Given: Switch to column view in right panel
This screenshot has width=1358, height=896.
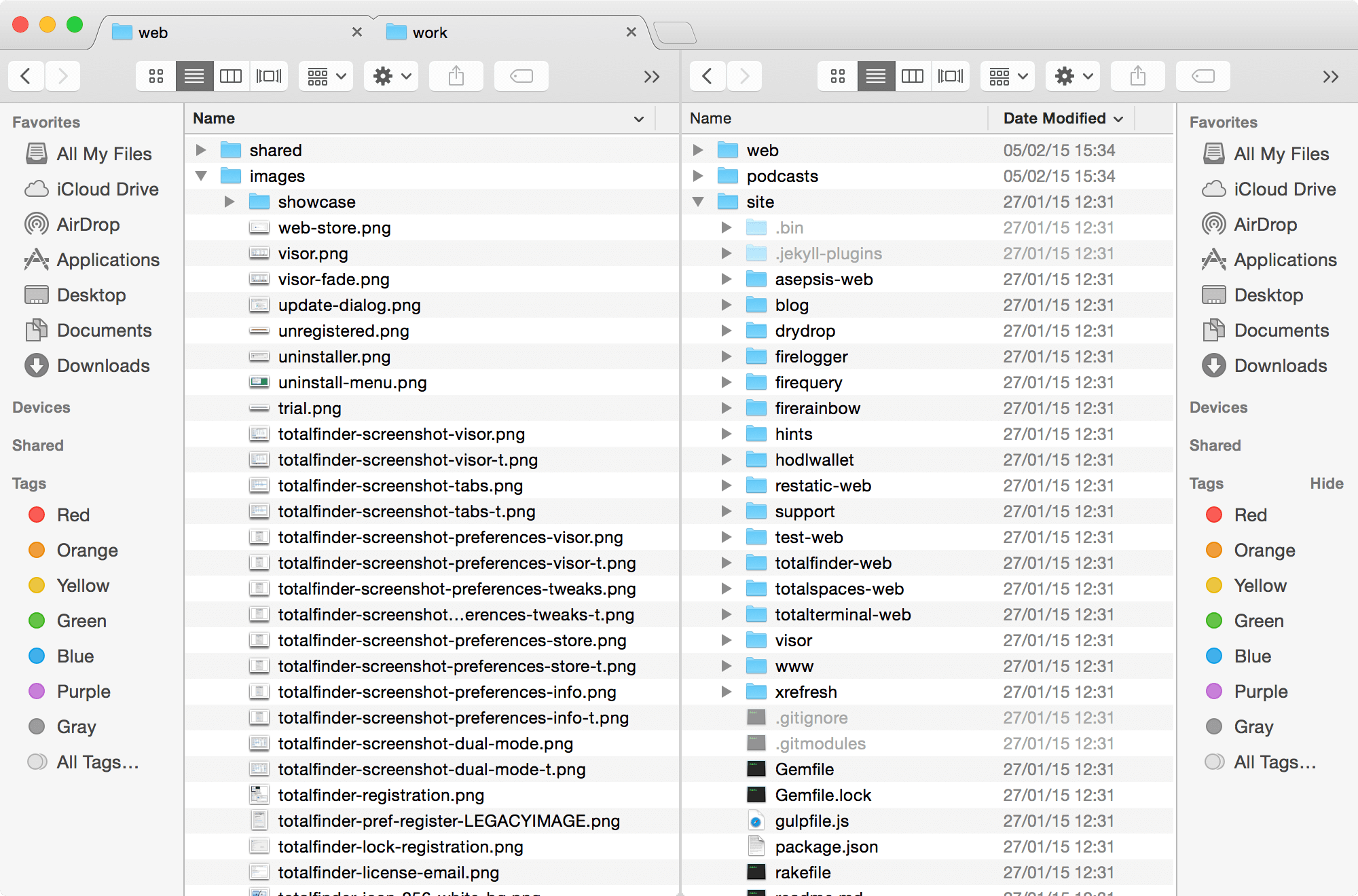Looking at the screenshot, I should tap(913, 76).
